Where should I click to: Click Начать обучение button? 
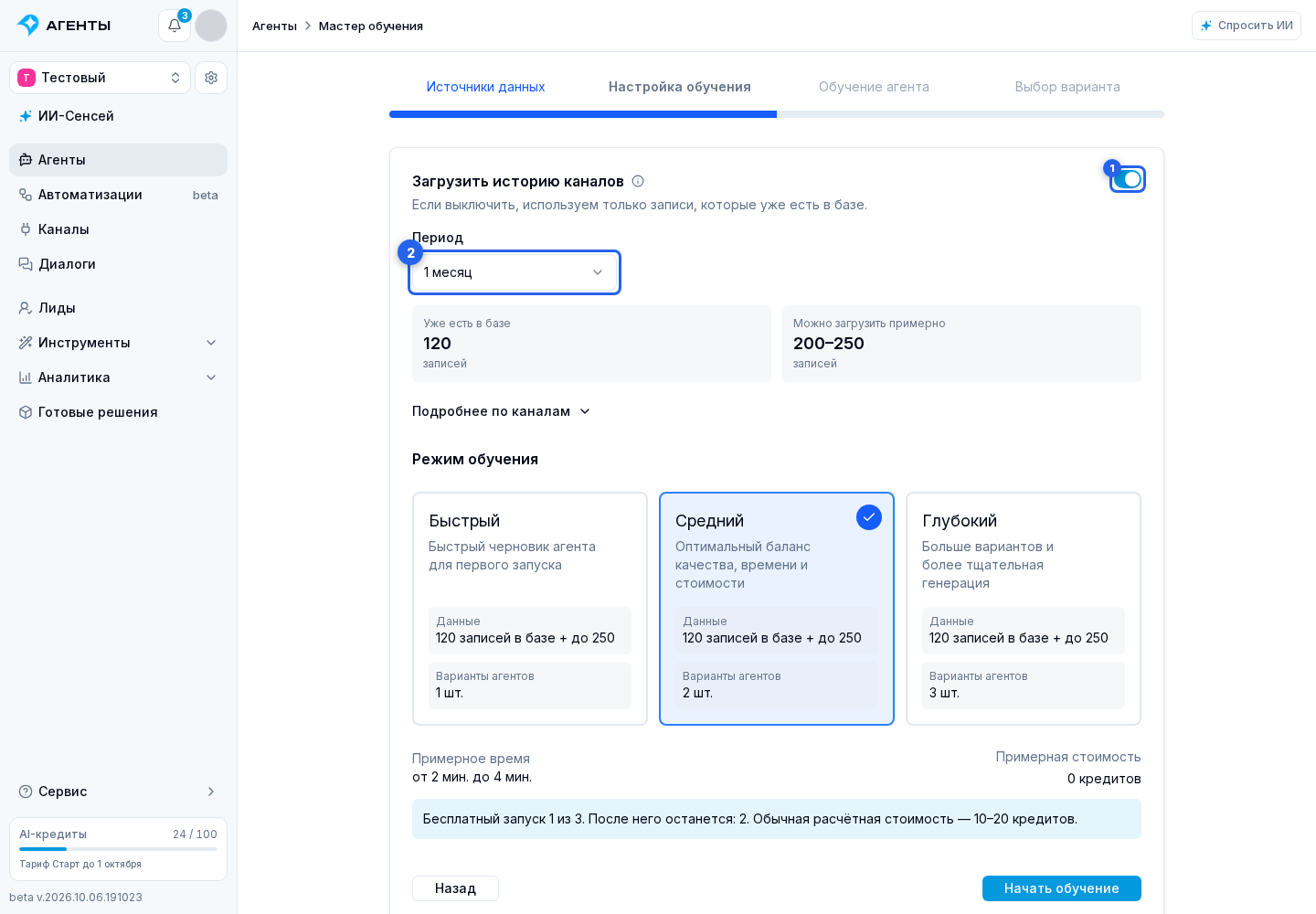click(x=1062, y=888)
